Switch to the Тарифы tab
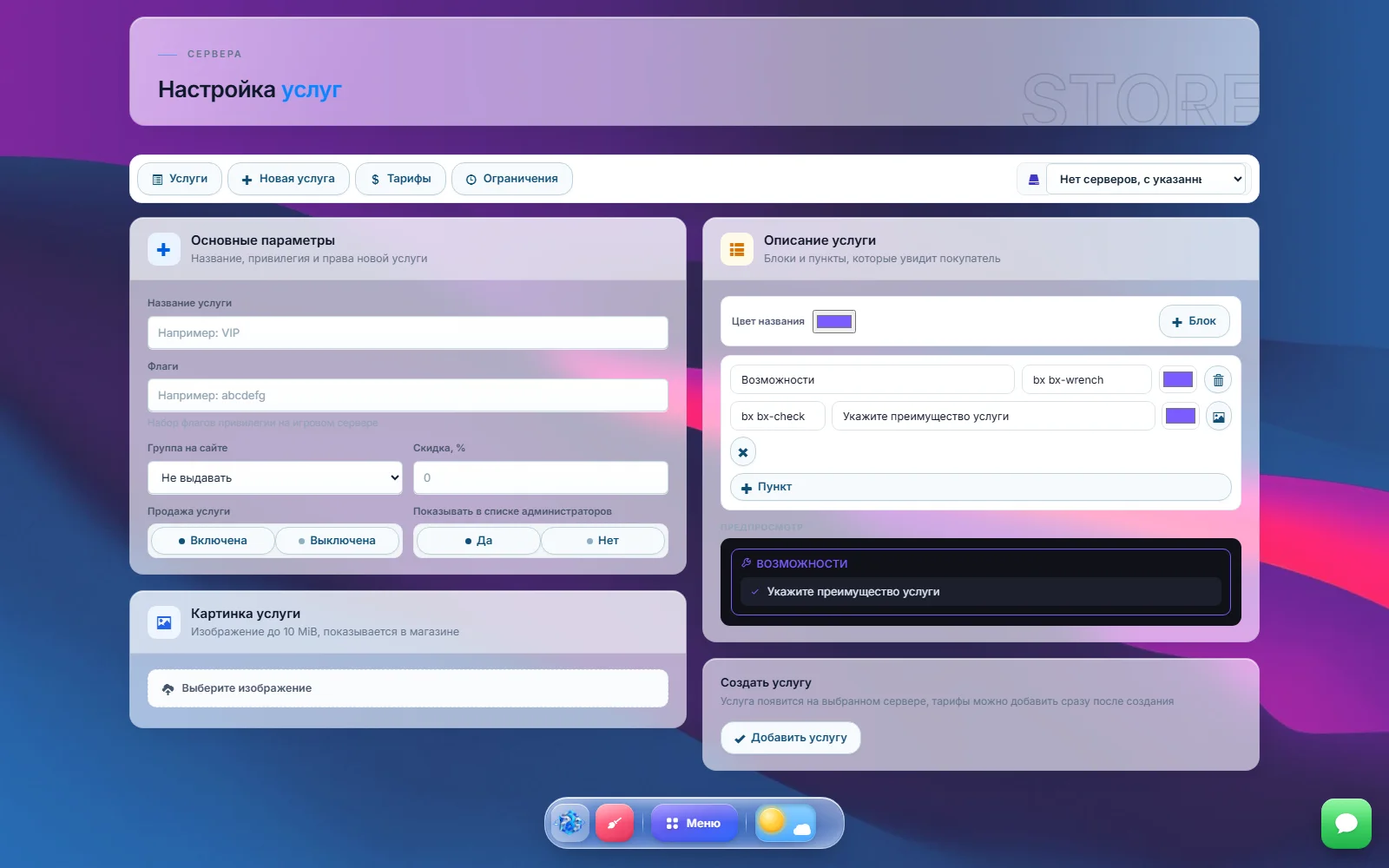This screenshot has width=1389, height=868. tap(400, 179)
